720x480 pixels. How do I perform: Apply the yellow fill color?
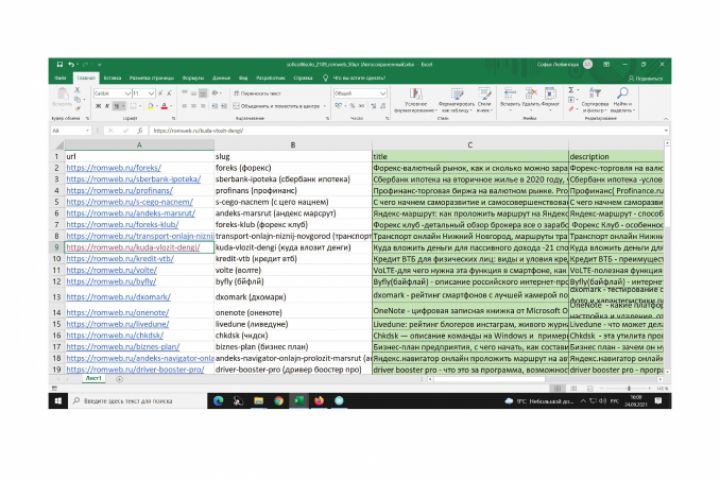click(x=150, y=106)
